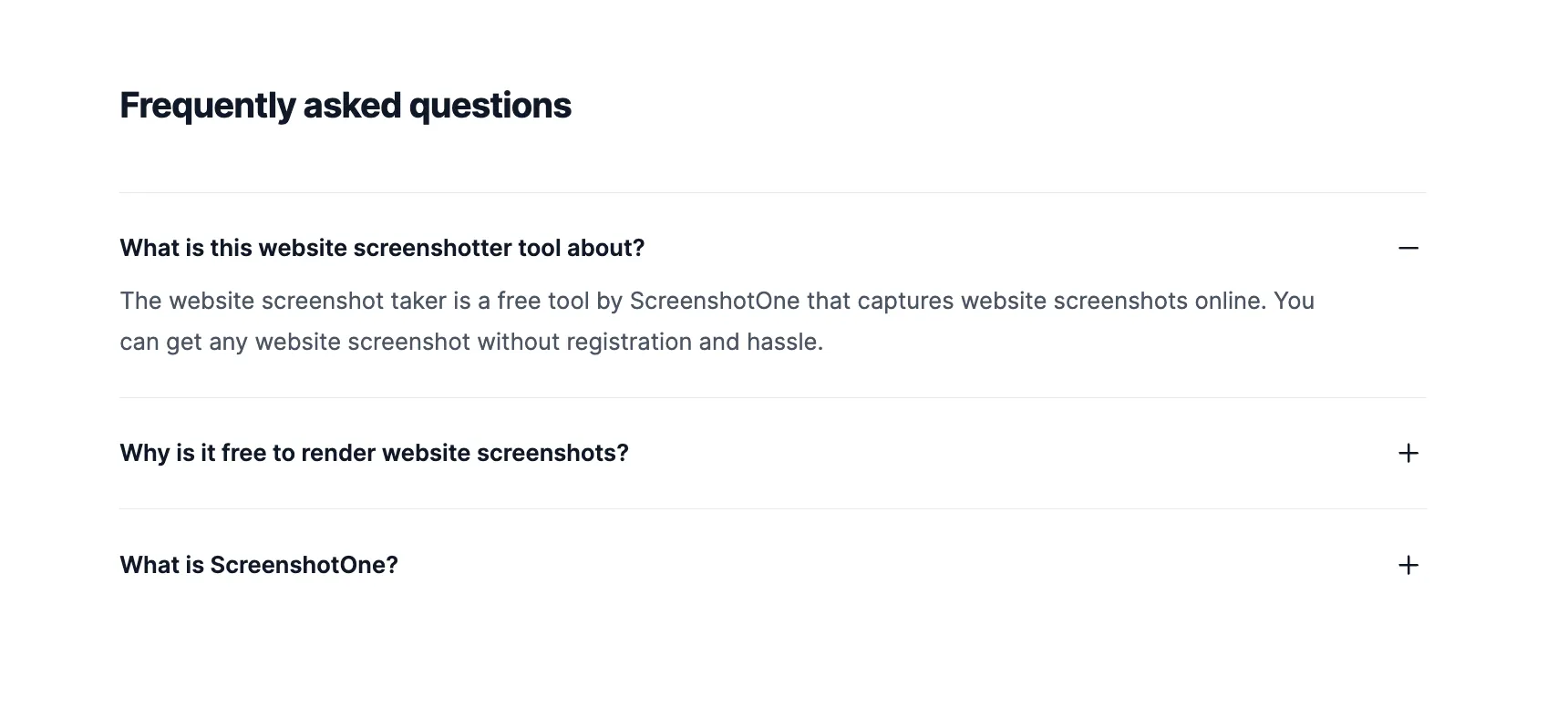Click the divider line above the second question
The height and width of the screenshot is (707, 1568).
coord(773,396)
